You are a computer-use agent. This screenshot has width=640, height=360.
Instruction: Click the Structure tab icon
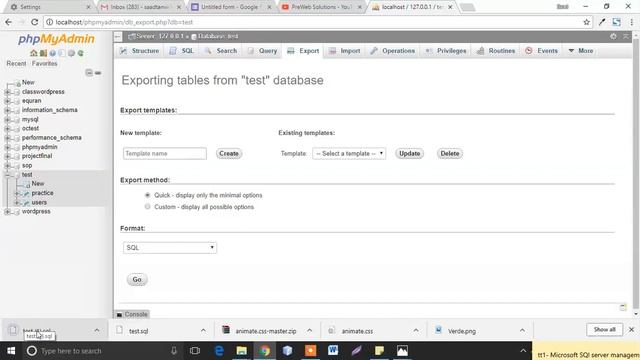coord(123,51)
